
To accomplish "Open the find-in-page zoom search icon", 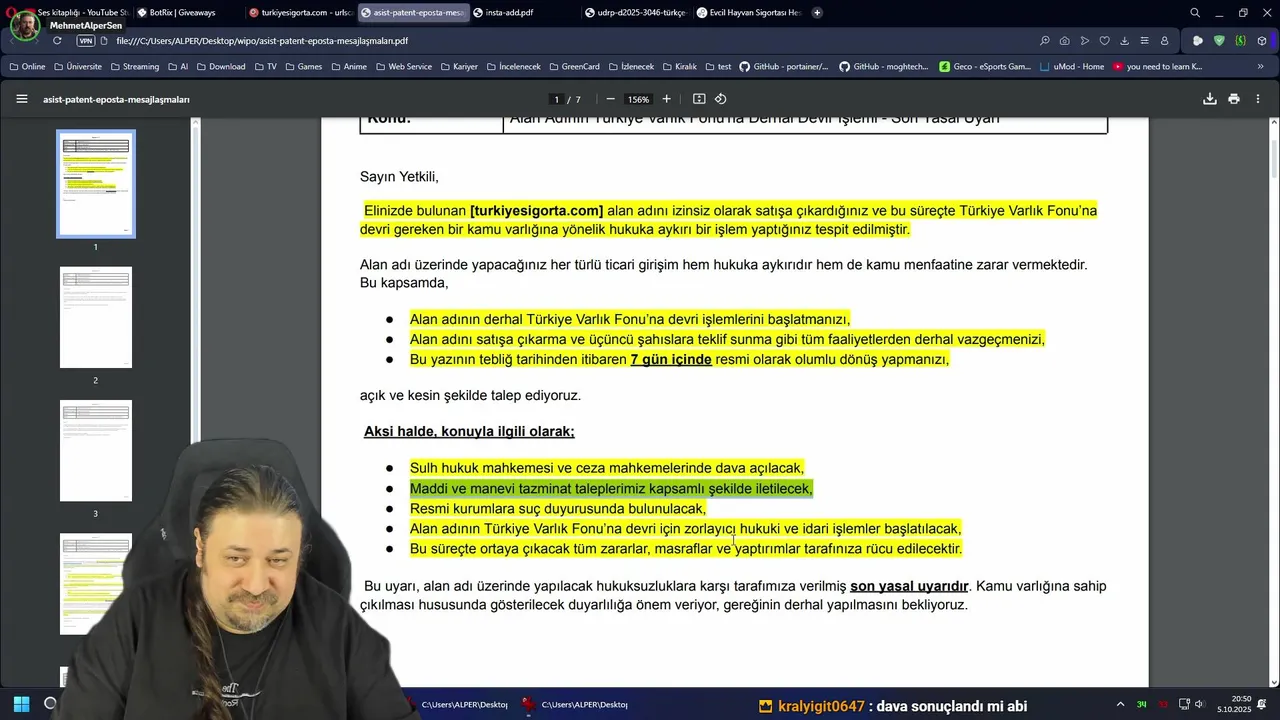I will click(1044, 41).
